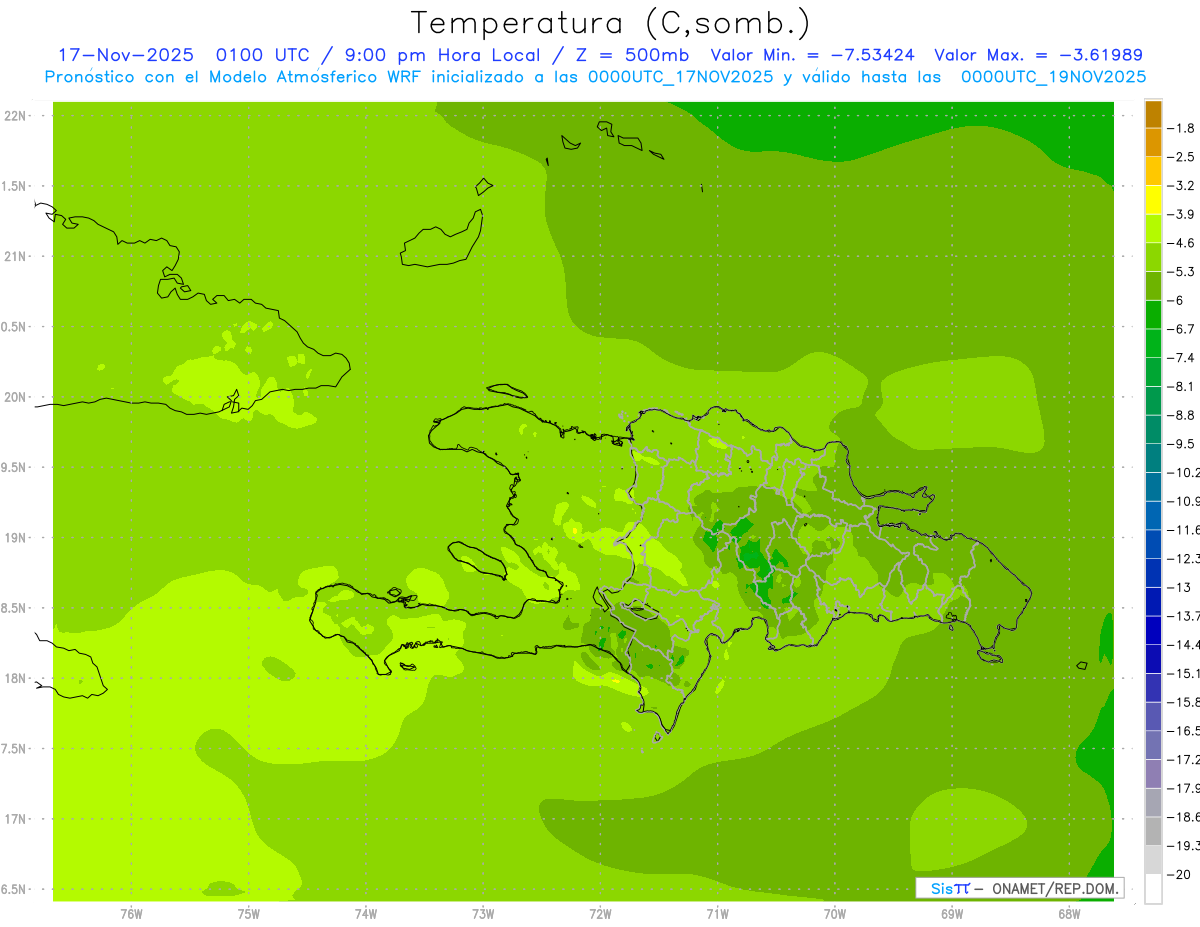Image resolution: width=1200 pixels, height=927 pixels.
Task: Click the '75W' longitude label
Action: (249, 914)
